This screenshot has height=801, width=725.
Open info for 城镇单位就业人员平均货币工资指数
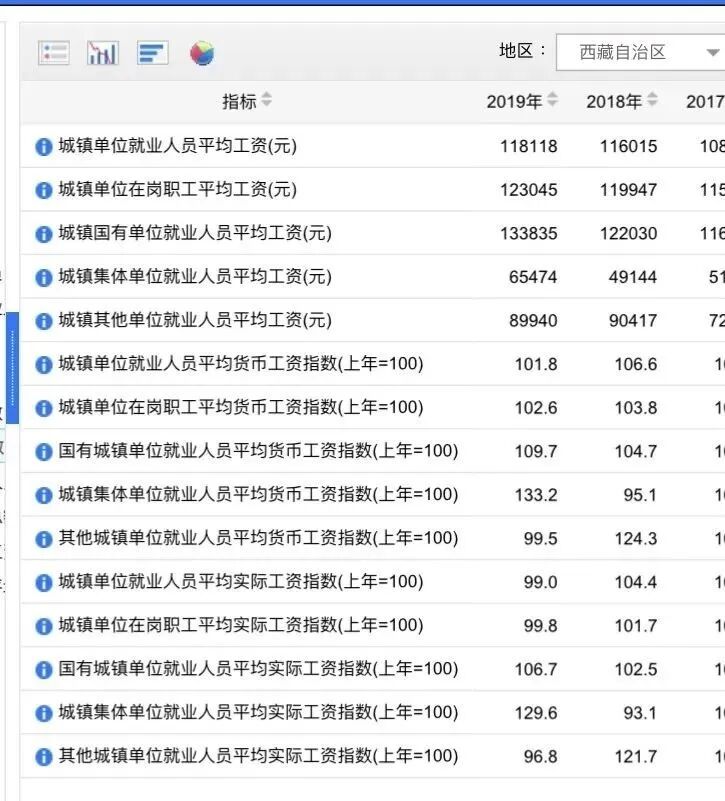tap(44, 365)
